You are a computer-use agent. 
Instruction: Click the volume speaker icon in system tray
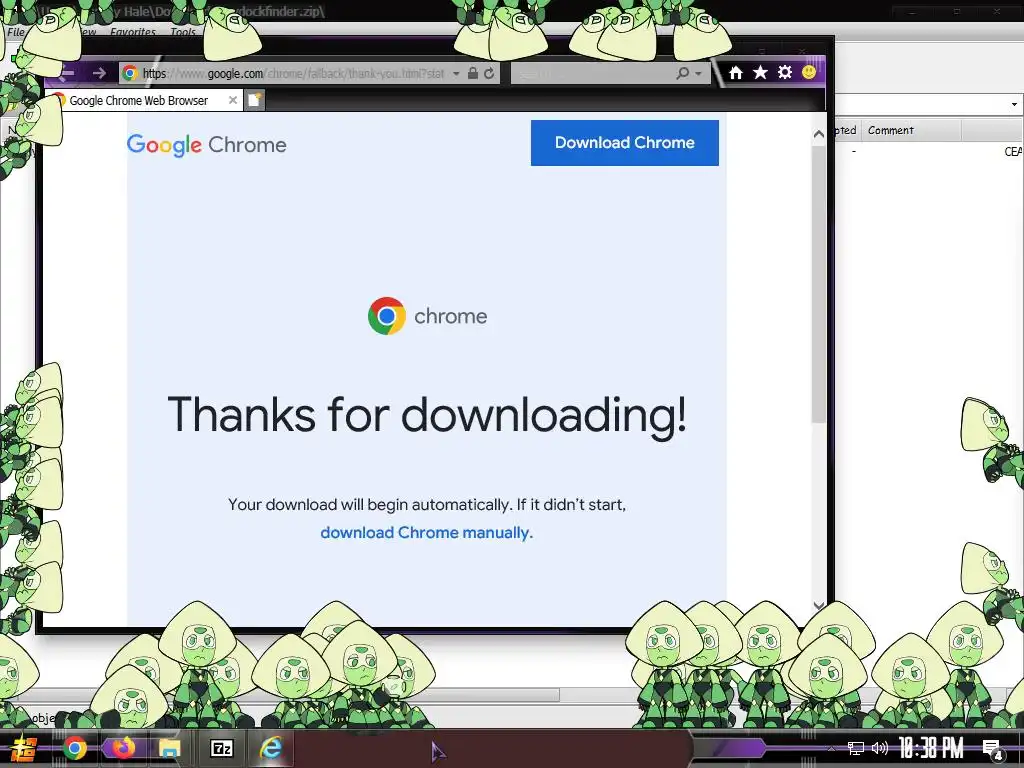tap(880, 748)
